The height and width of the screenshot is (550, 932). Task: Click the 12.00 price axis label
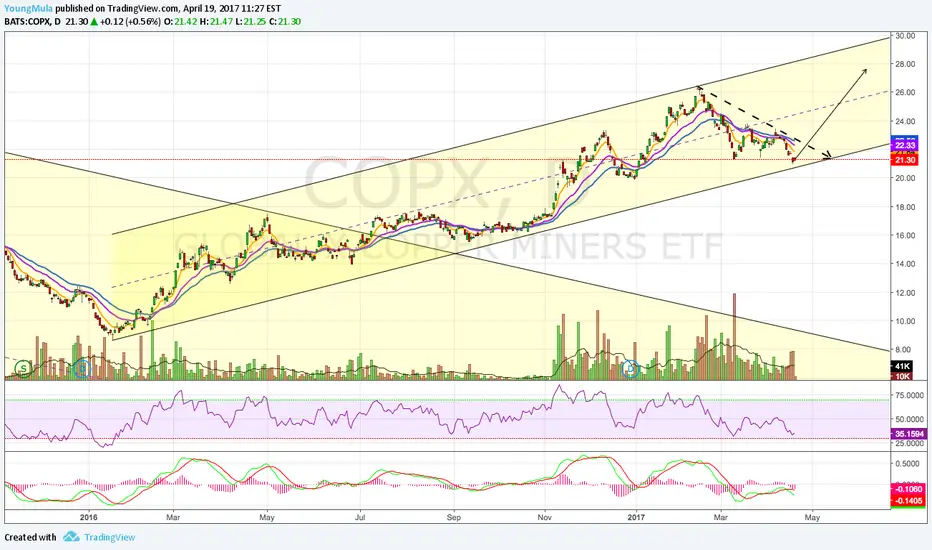click(905, 293)
